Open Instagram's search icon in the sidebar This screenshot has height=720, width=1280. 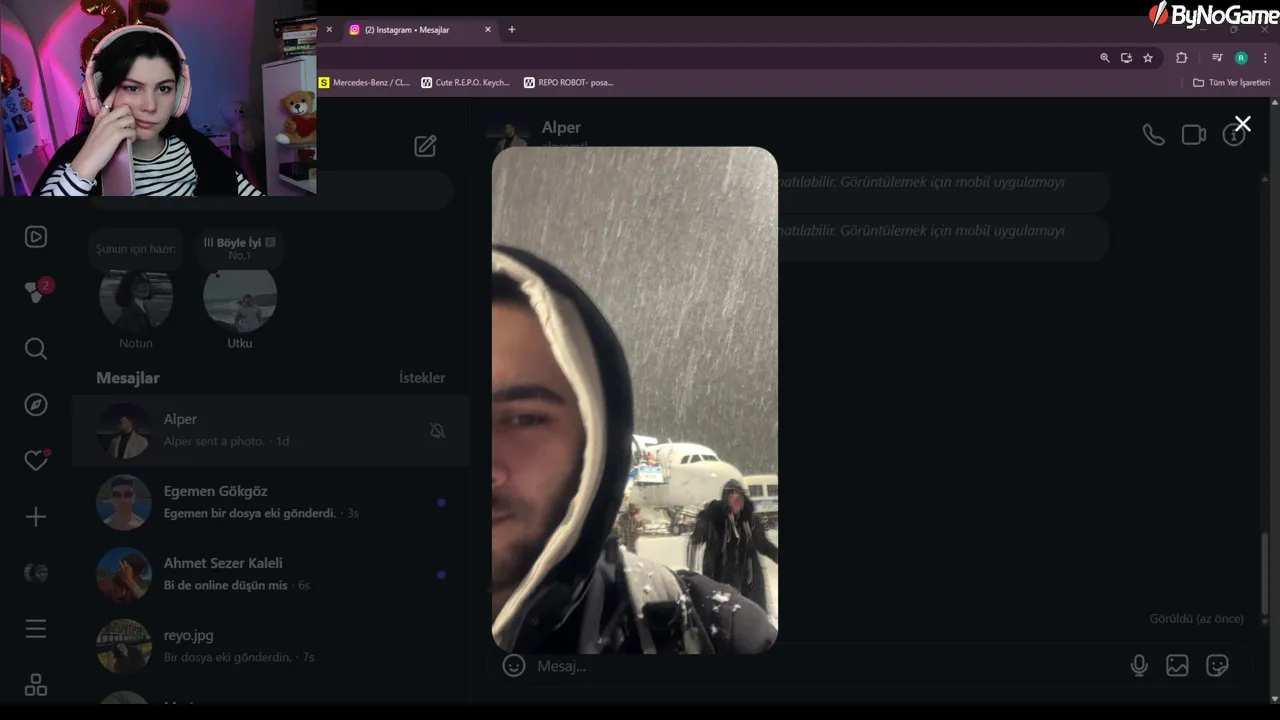tap(36, 349)
